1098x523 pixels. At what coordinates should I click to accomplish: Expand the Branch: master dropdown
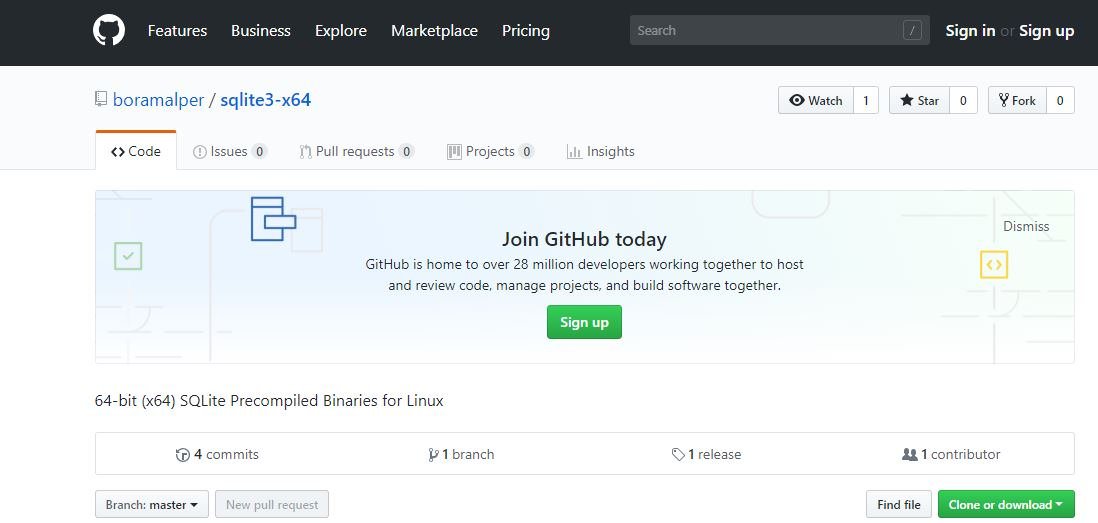tap(152, 504)
